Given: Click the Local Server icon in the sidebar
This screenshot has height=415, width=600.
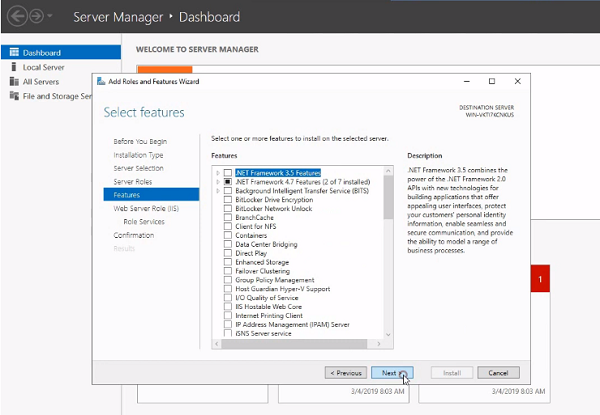Looking at the screenshot, I should (14, 67).
